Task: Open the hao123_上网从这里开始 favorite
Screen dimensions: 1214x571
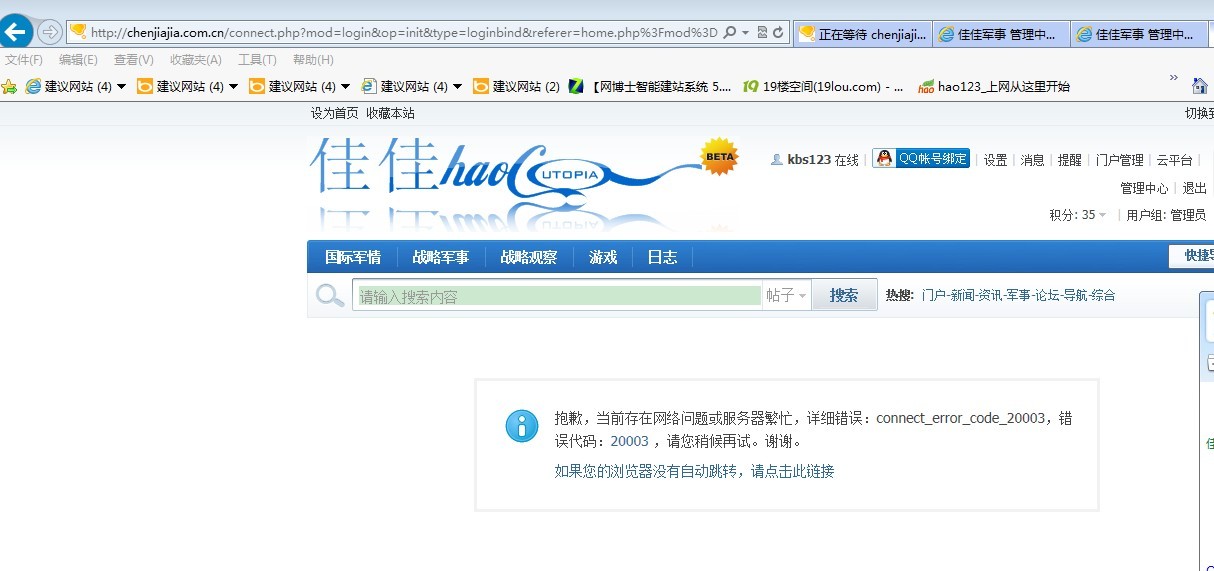Action: click(x=993, y=86)
